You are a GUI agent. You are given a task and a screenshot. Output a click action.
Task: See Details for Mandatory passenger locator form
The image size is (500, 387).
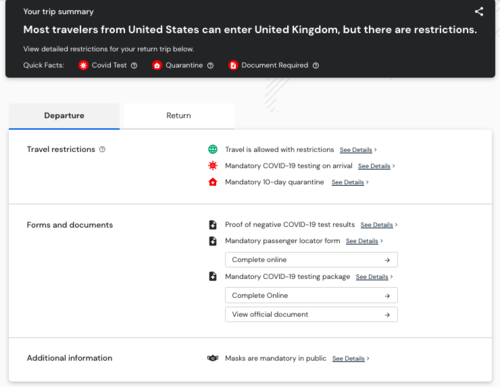pos(362,242)
